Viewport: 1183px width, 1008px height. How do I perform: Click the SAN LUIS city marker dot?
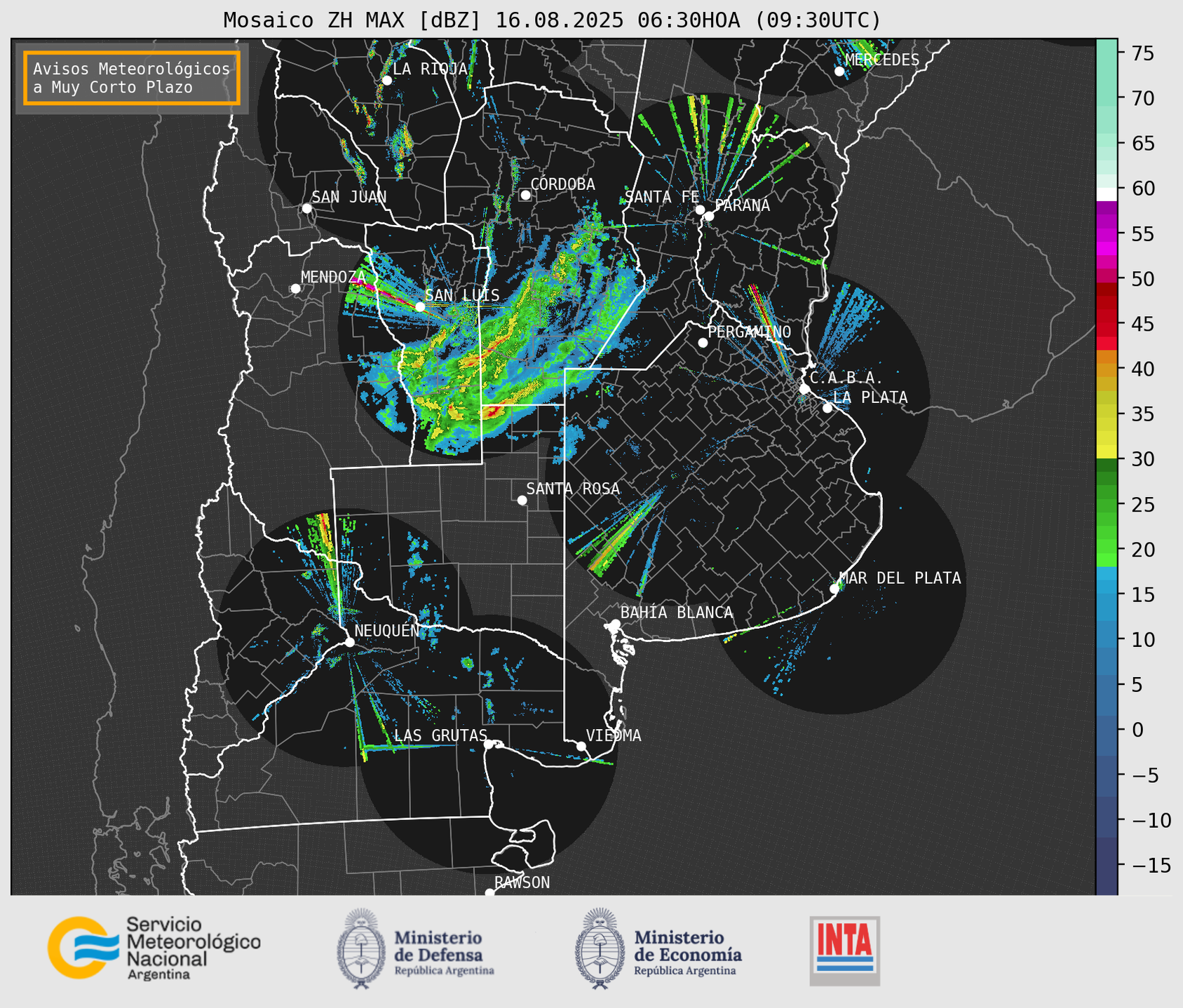420,307
